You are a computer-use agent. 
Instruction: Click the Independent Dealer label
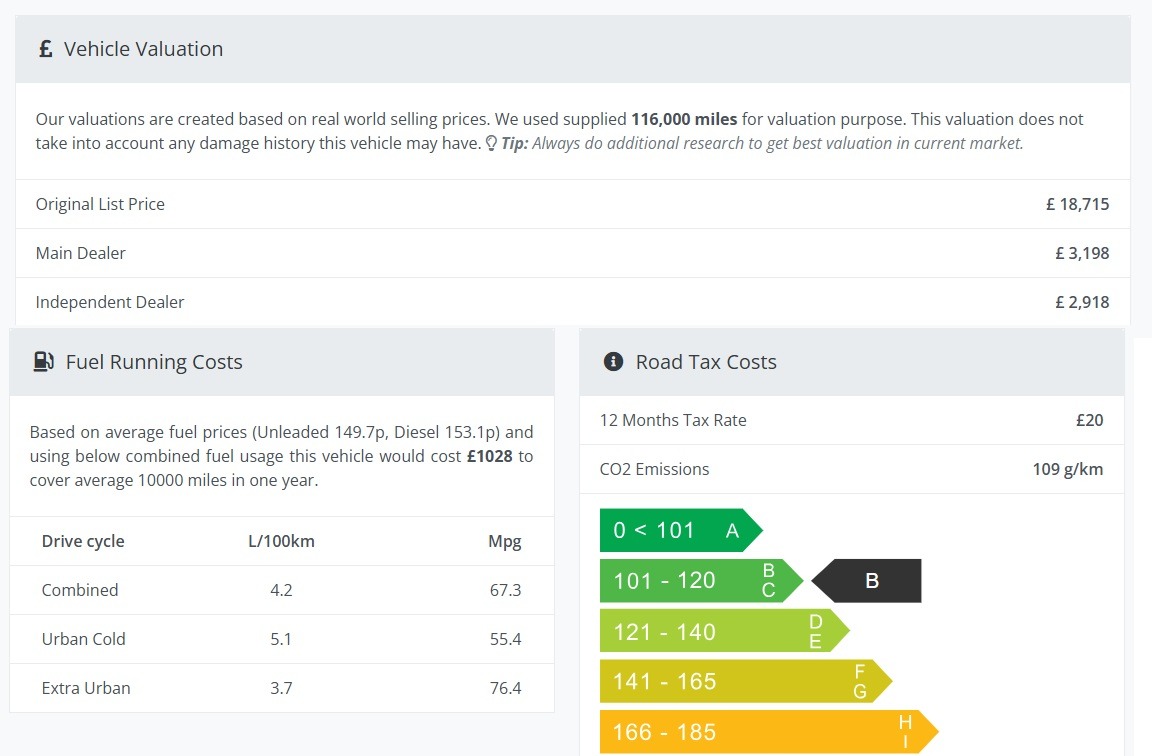coord(110,303)
